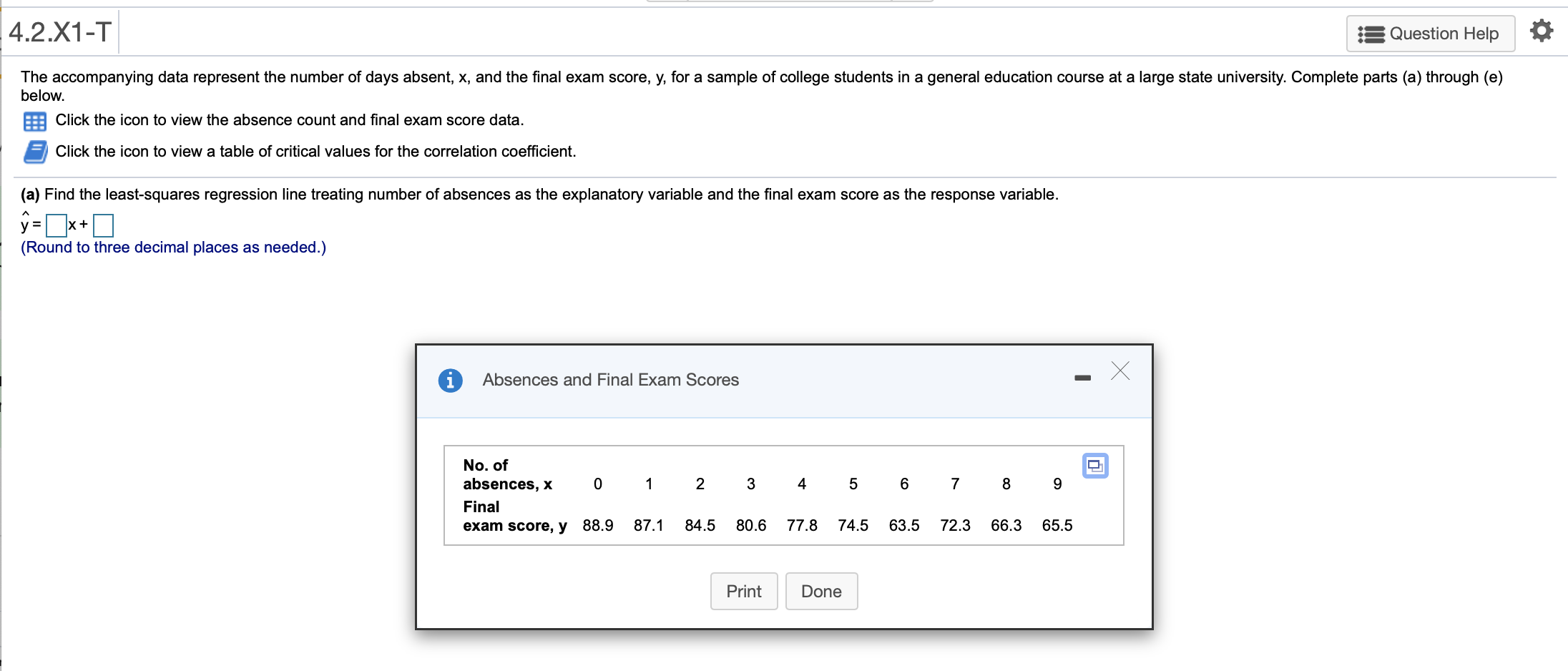Open the critical values book icon

pos(35,152)
